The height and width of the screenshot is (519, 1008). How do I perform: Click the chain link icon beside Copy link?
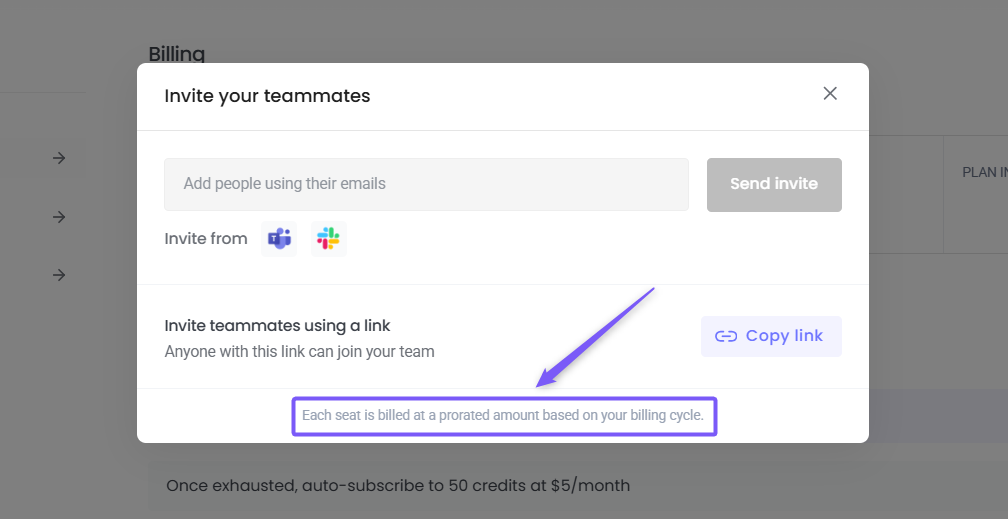[726, 337]
